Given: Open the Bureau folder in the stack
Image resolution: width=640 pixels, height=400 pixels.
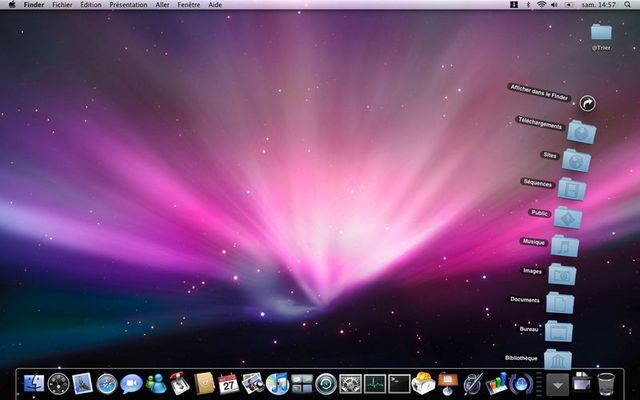Looking at the screenshot, I should click(559, 331).
